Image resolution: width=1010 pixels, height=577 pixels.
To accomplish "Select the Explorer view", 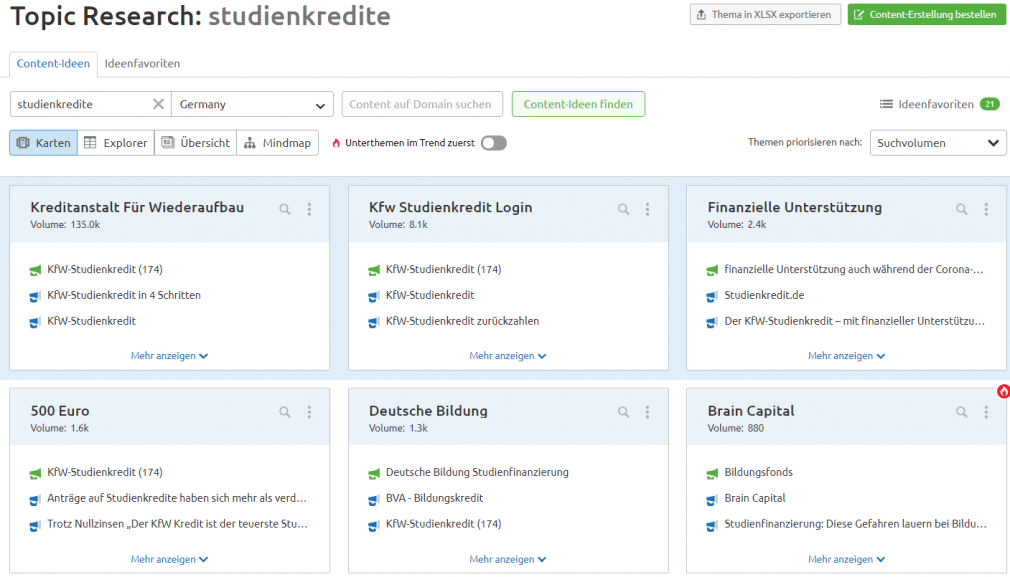I will [x=116, y=143].
